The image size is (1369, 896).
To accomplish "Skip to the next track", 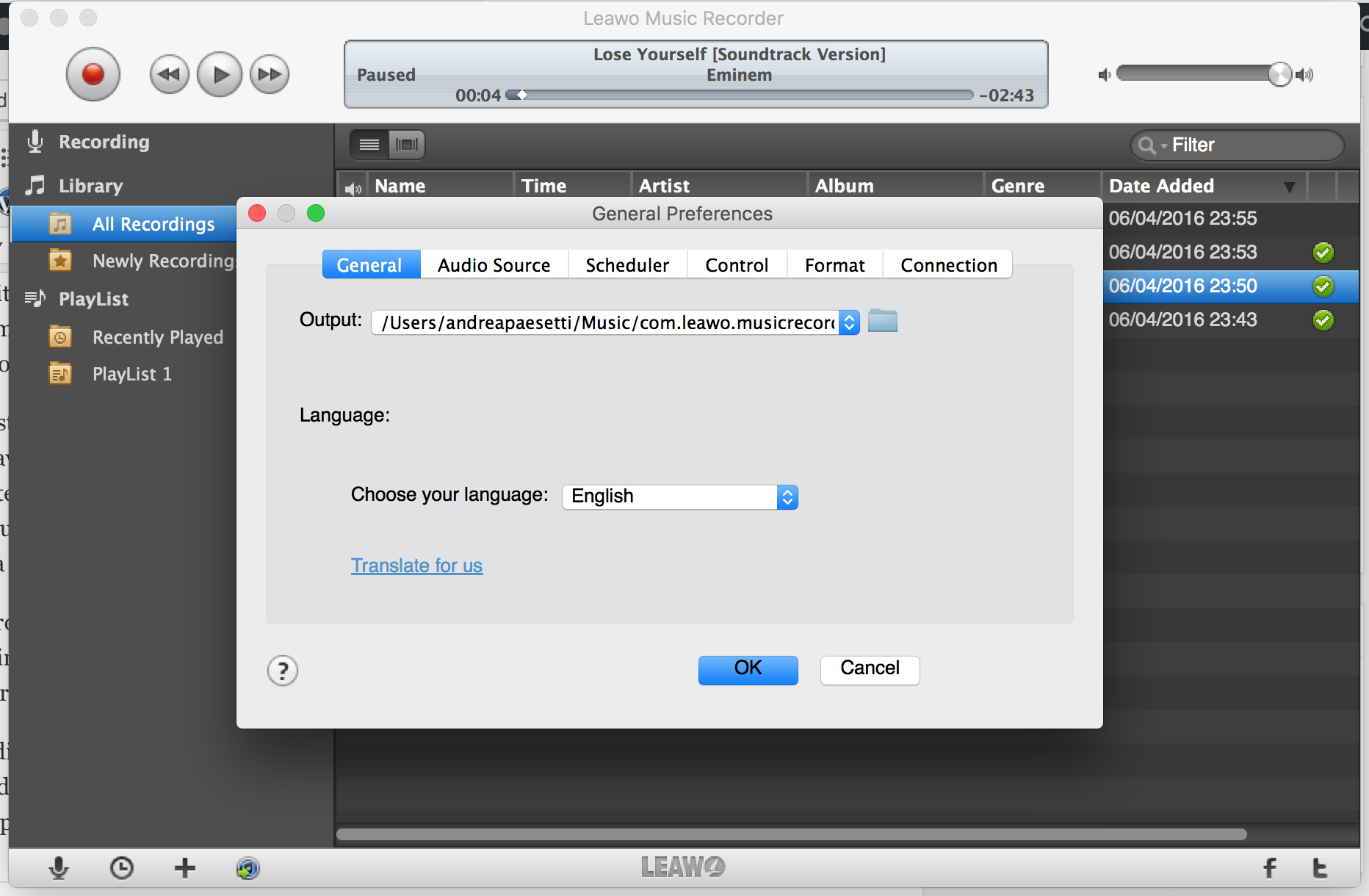I will point(270,74).
